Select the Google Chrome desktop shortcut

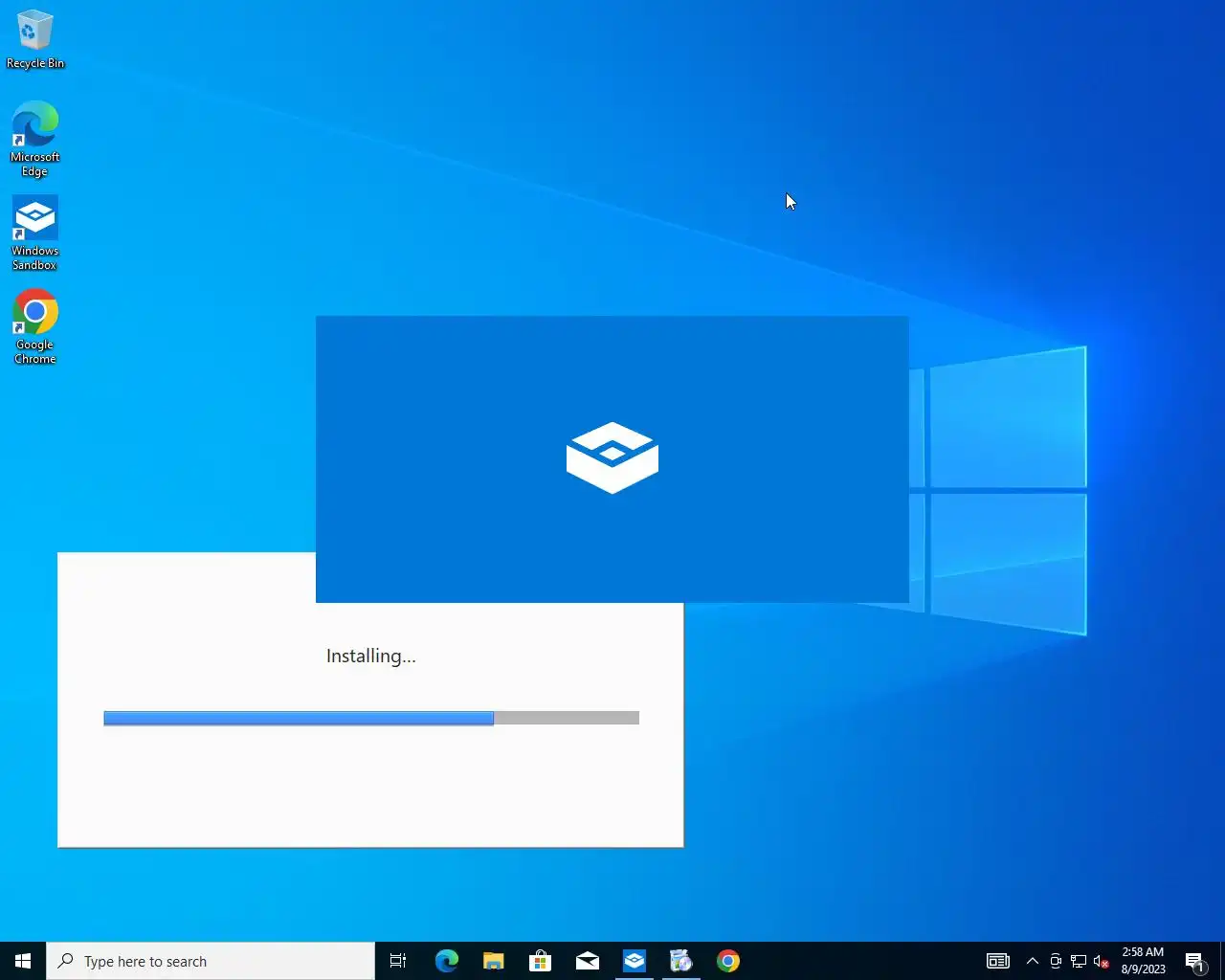pyautogui.click(x=34, y=326)
